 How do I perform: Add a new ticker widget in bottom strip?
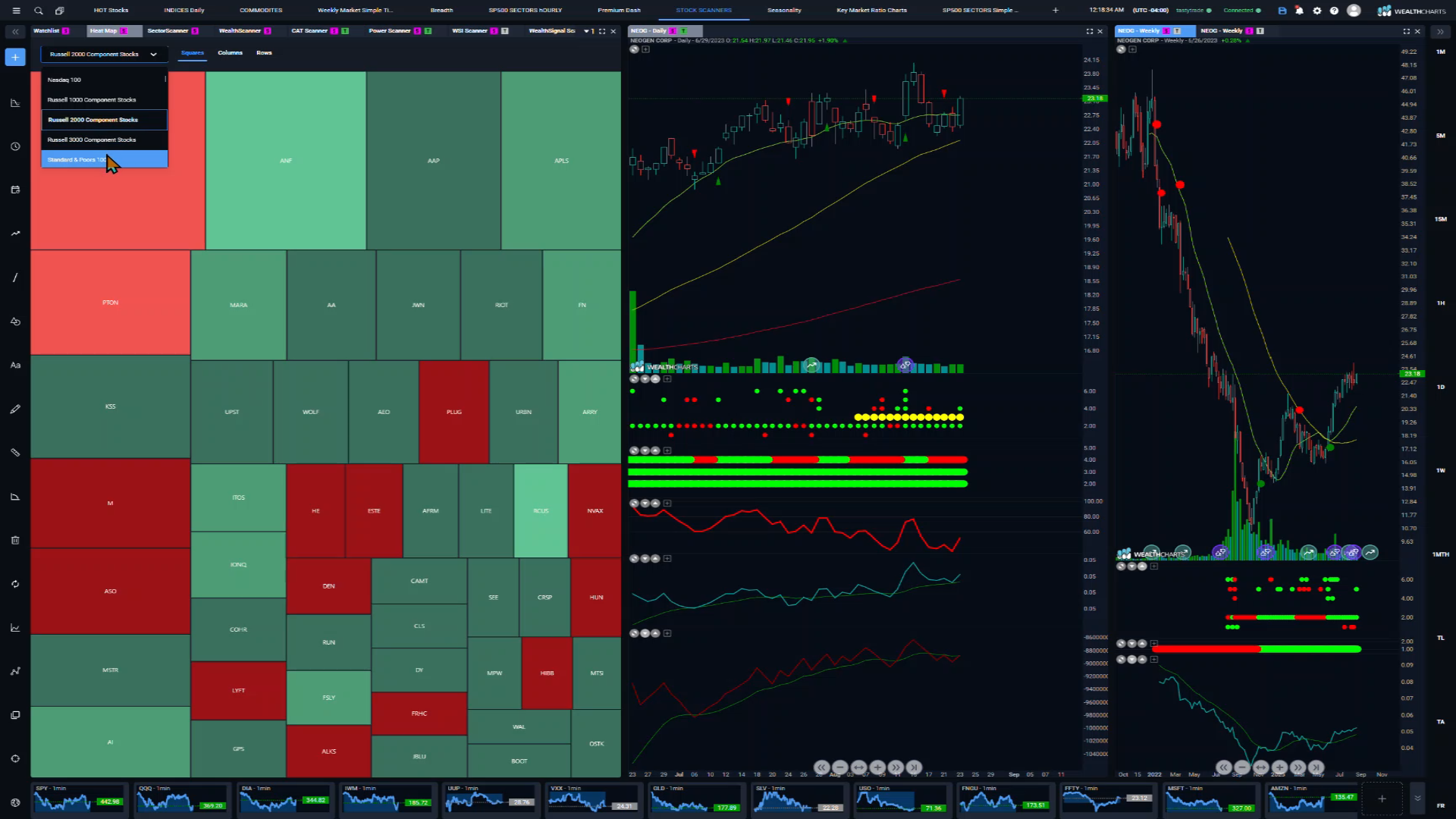point(1382,799)
